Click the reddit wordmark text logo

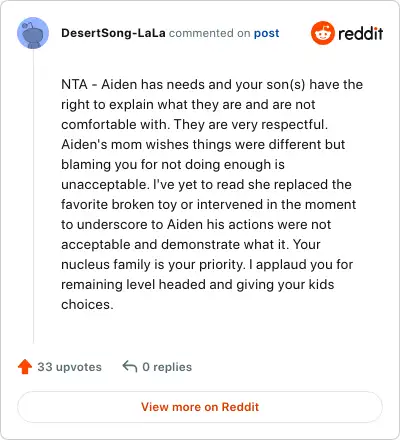point(361,33)
